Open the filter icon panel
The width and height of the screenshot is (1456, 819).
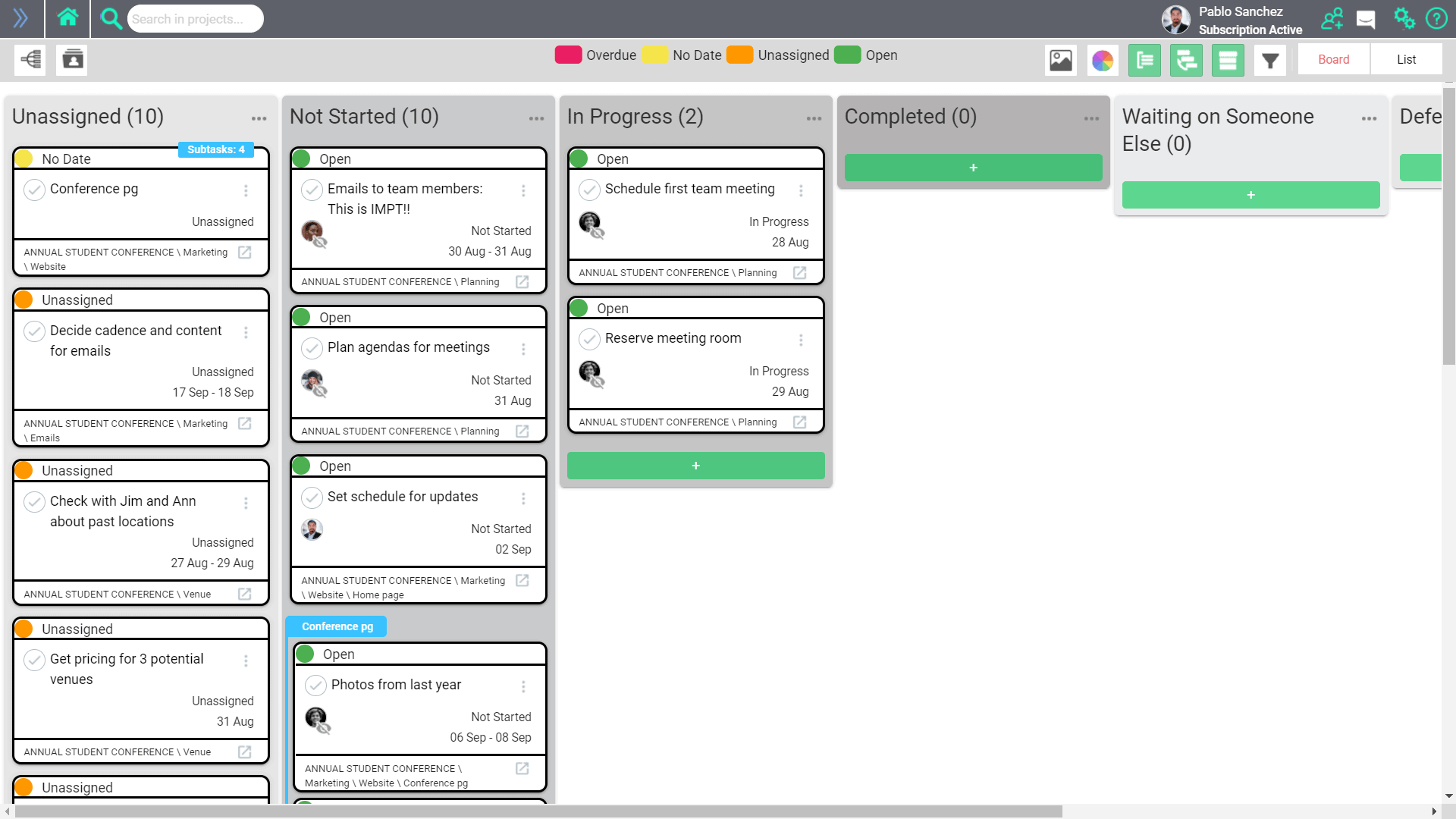pyautogui.click(x=1270, y=60)
